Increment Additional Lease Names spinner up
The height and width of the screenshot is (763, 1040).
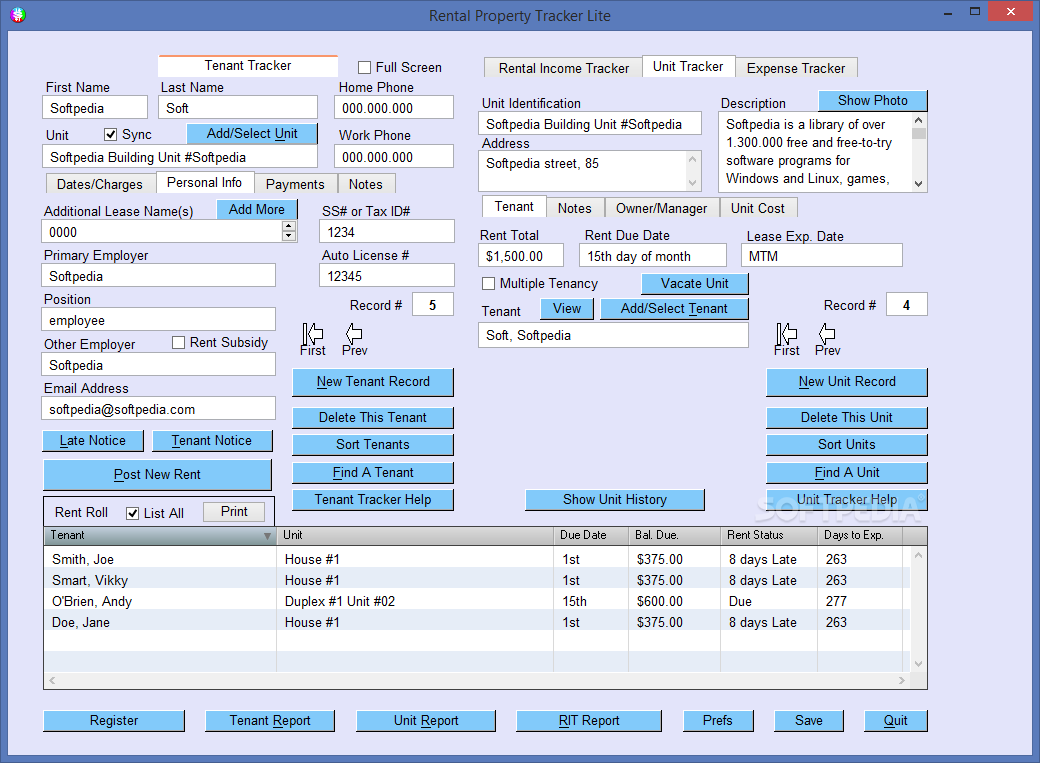pyautogui.click(x=289, y=226)
